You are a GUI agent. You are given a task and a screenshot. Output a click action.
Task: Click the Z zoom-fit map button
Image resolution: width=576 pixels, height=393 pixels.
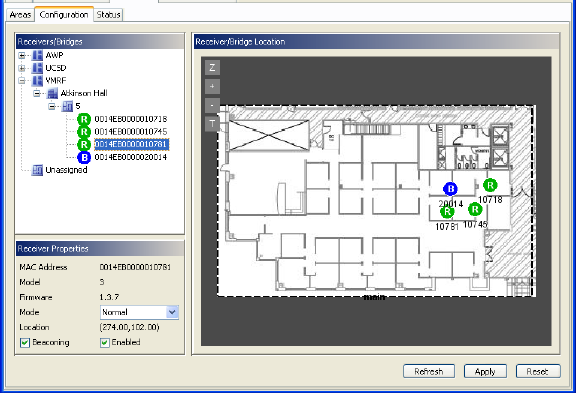pyautogui.click(x=212, y=68)
